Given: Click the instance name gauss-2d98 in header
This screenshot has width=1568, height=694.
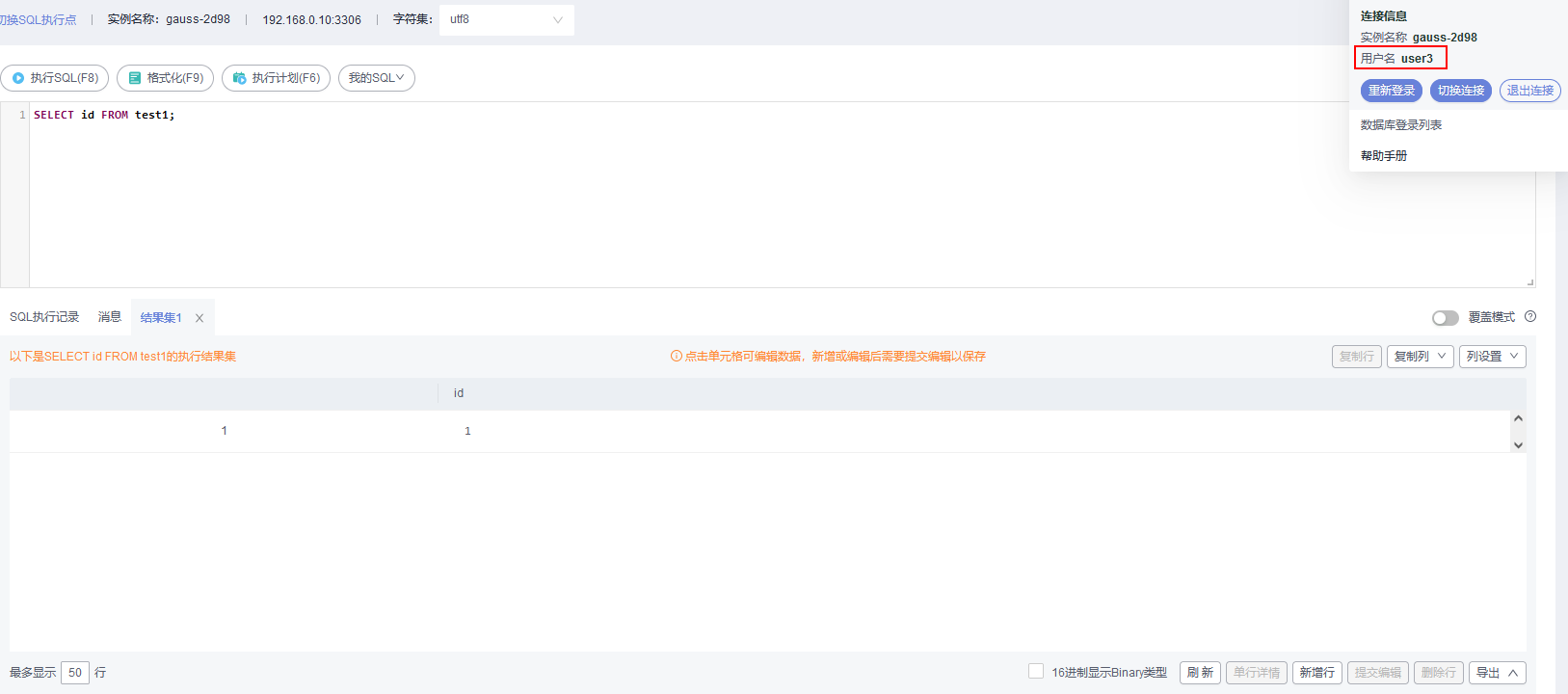Looking at the screenshot, I should 198,19.
